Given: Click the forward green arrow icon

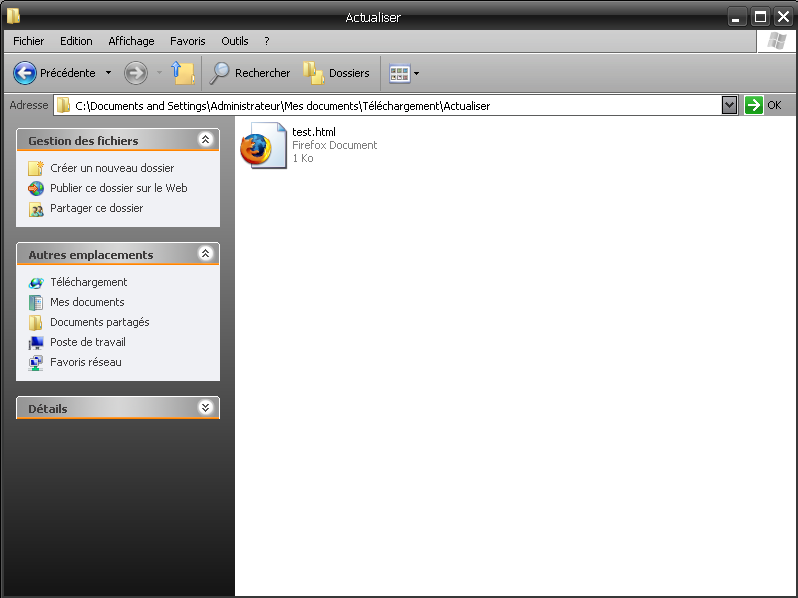Looking at the screenshot, I should point(135,73).
